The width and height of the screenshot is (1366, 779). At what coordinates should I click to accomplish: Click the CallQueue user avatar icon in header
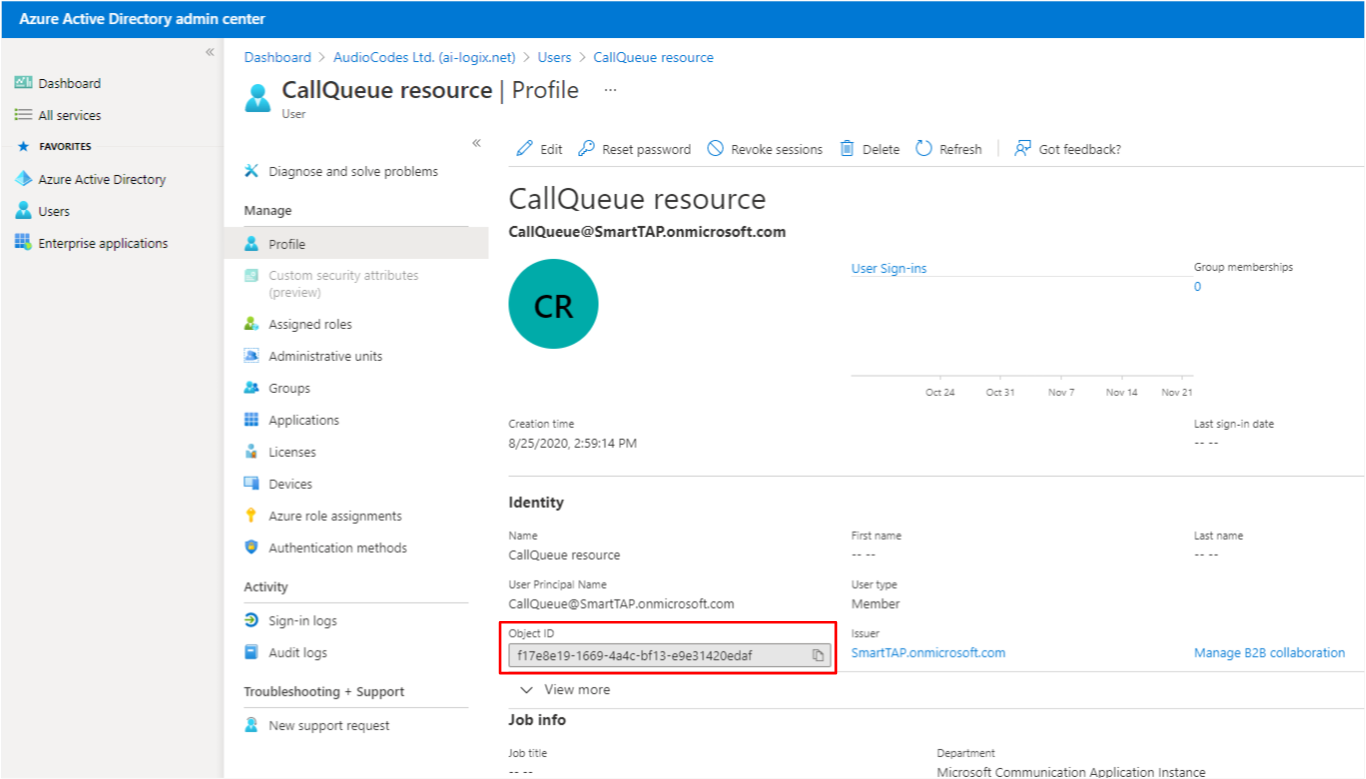[x=257, y=98]
